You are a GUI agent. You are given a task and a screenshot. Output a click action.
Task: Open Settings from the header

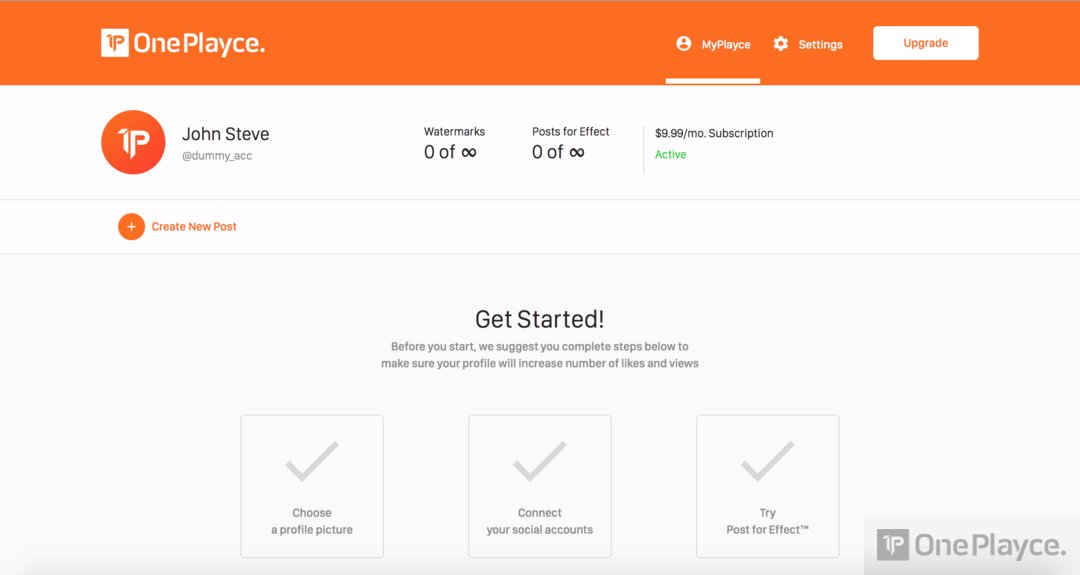point(820,44)
